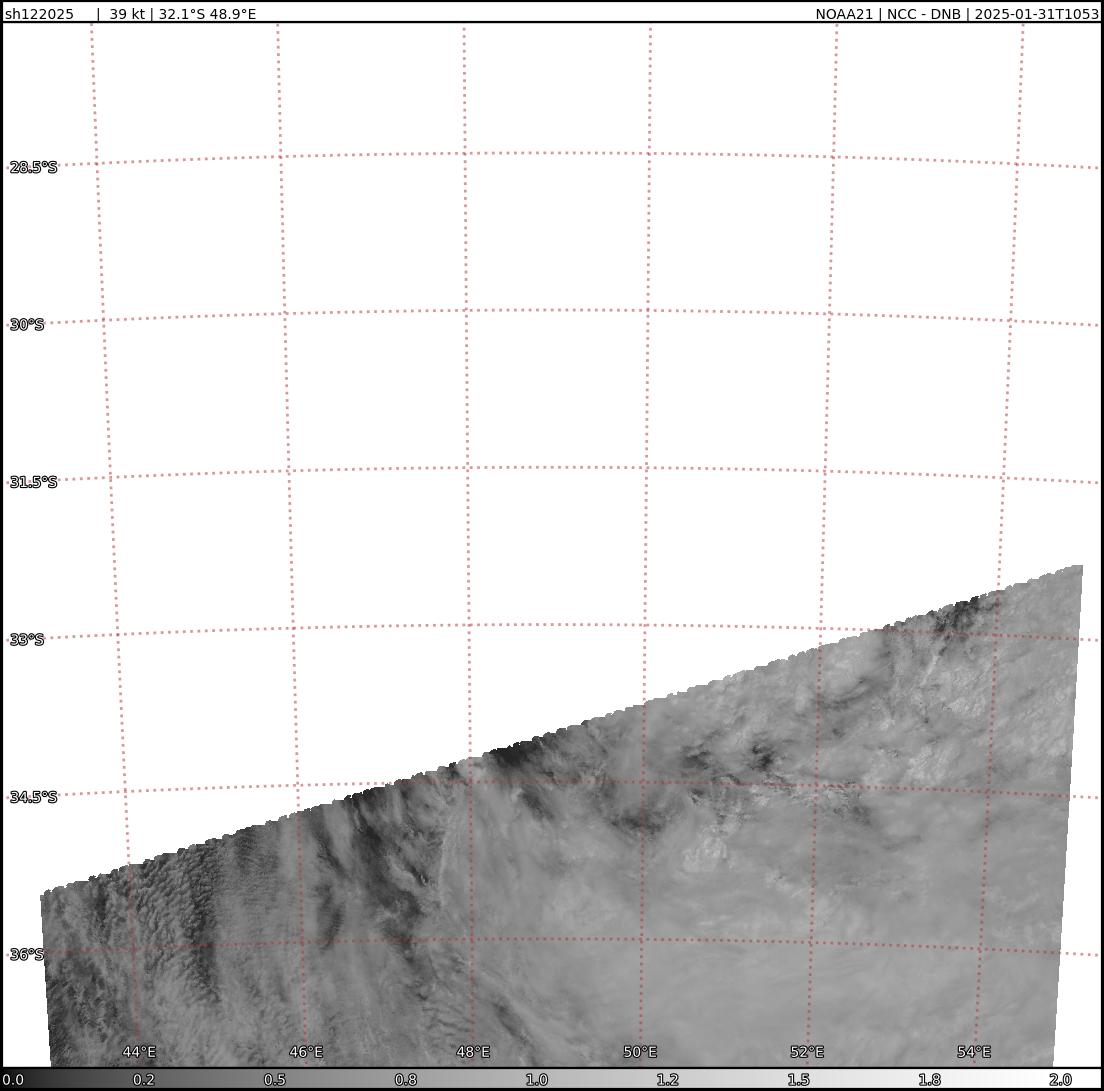Click the 44°E longitude label

click(139, 1052)
